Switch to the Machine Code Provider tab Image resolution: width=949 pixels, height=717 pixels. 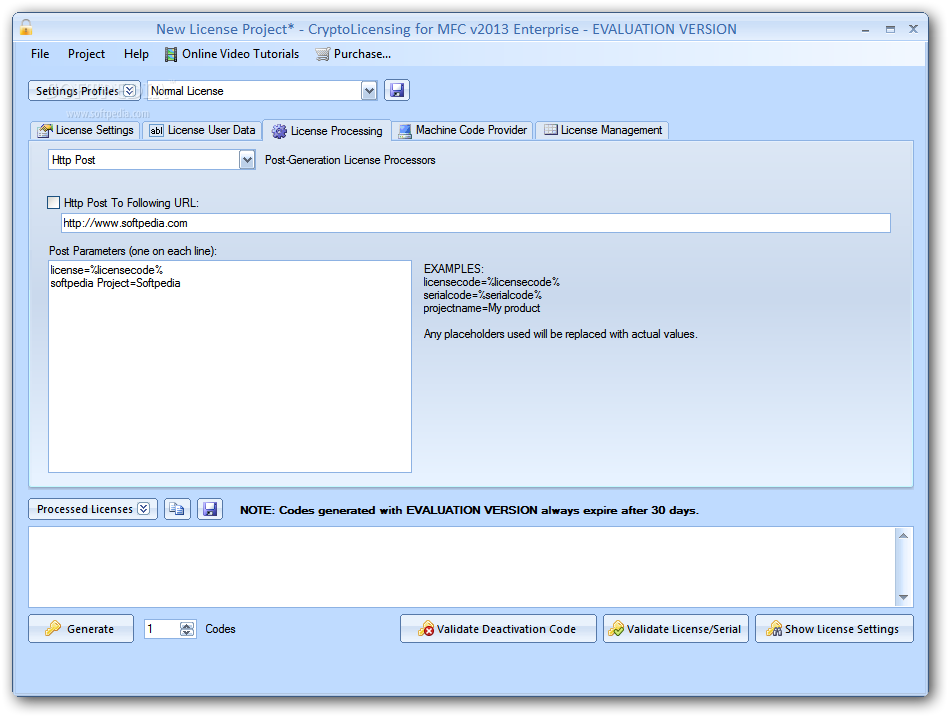[x=462, y=130]
